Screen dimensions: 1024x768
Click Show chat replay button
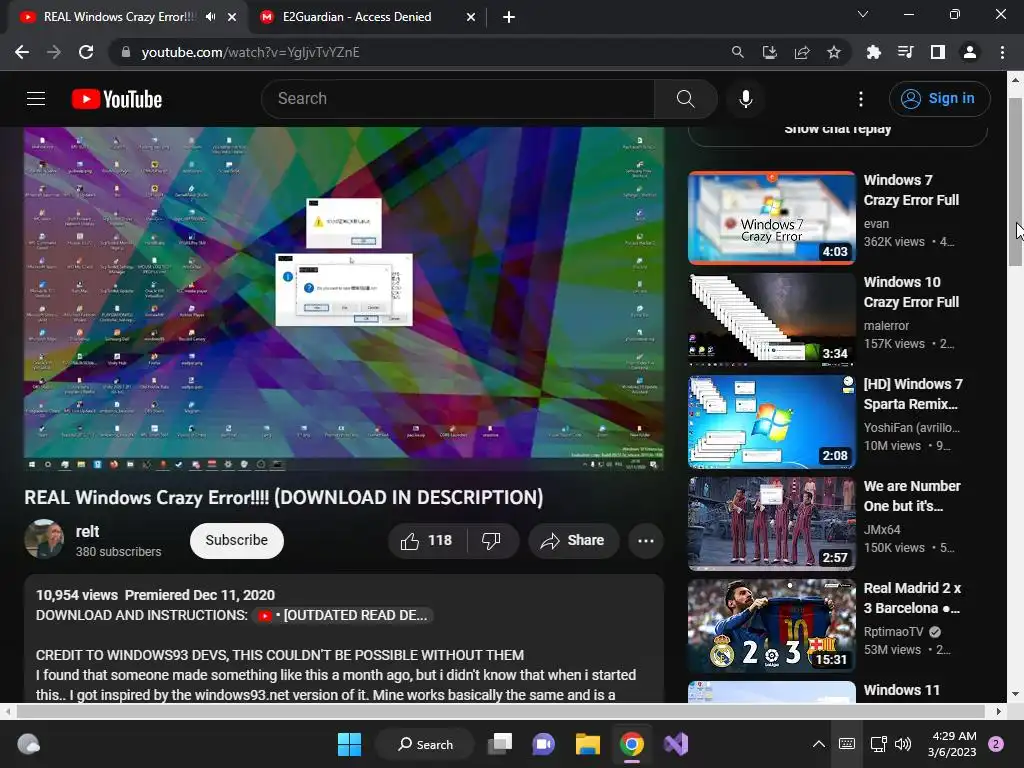(838, 133)
